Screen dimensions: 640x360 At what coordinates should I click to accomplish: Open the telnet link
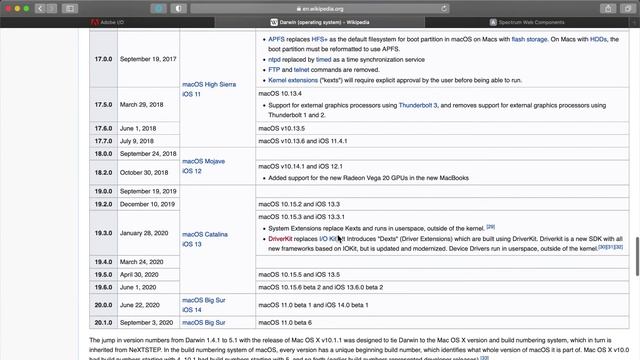tap(301, 70)
